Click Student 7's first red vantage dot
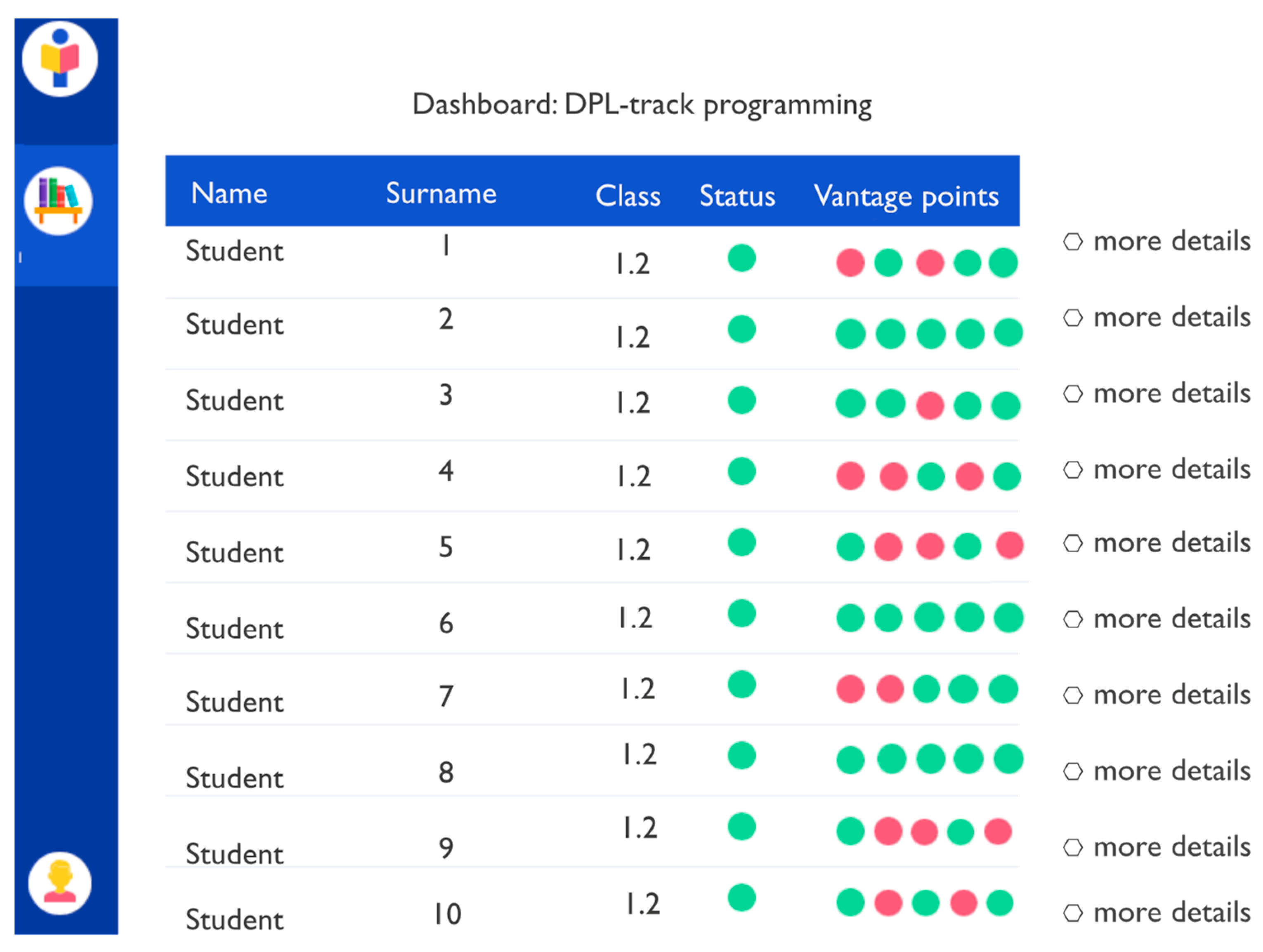1263x952 pixels. 850,689
